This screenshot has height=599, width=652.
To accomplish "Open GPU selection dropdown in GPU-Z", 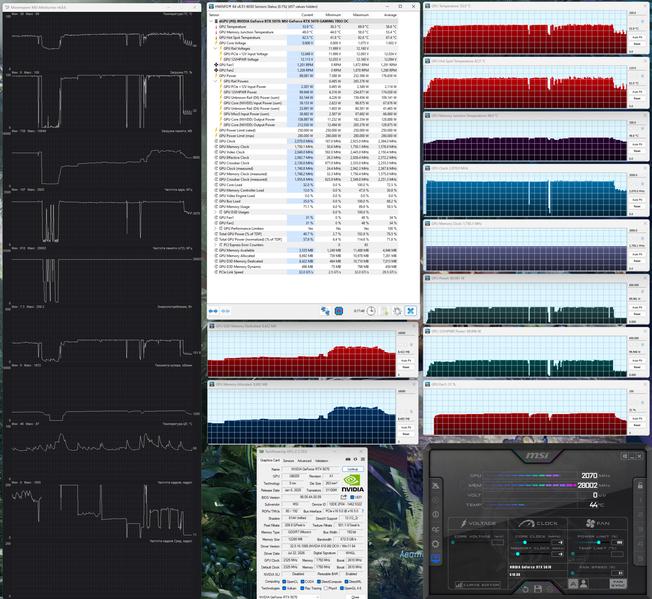I will click(x=289, y=597).
